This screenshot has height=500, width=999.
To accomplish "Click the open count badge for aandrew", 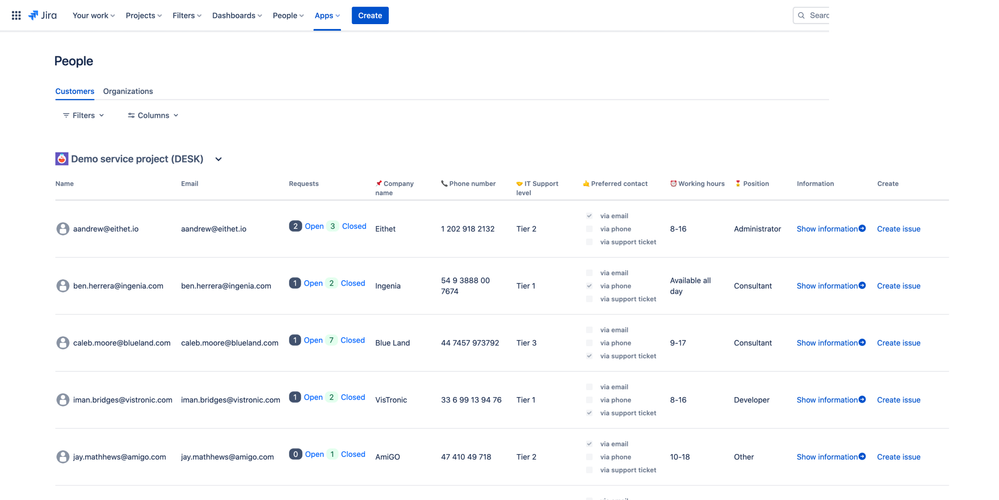I will point(295,226).
